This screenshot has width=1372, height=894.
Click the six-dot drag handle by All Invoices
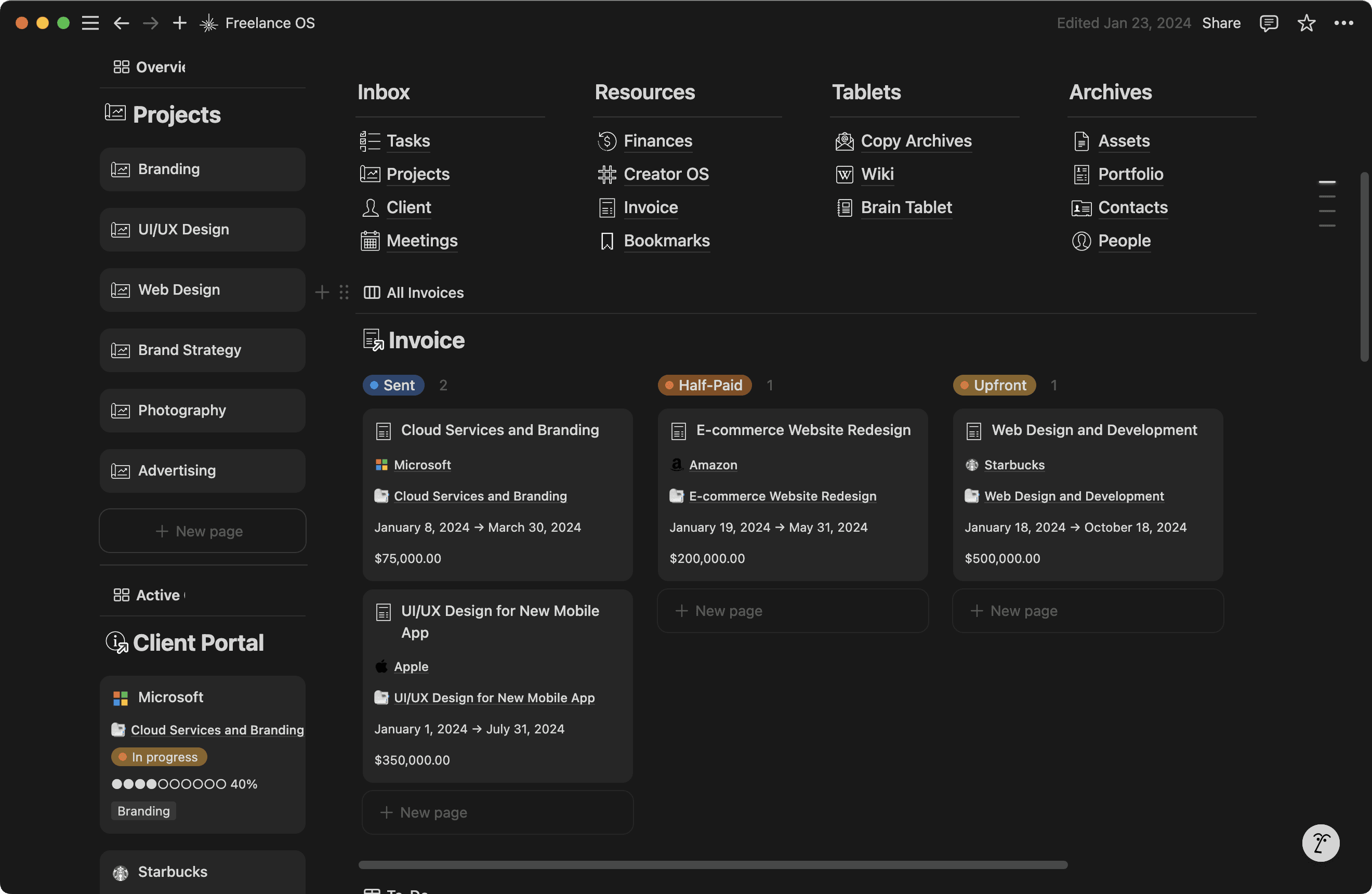tap(344, 292)
